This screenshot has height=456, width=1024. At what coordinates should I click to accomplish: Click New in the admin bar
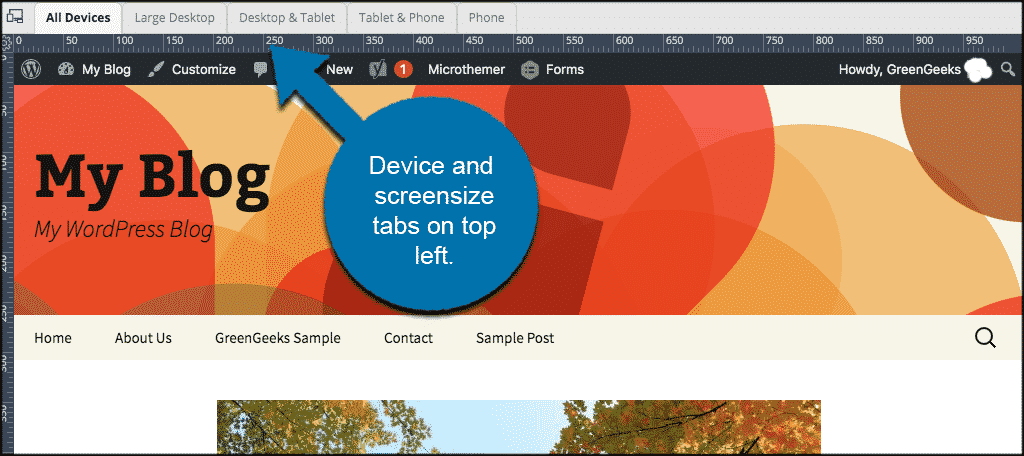tap(340, 69)
